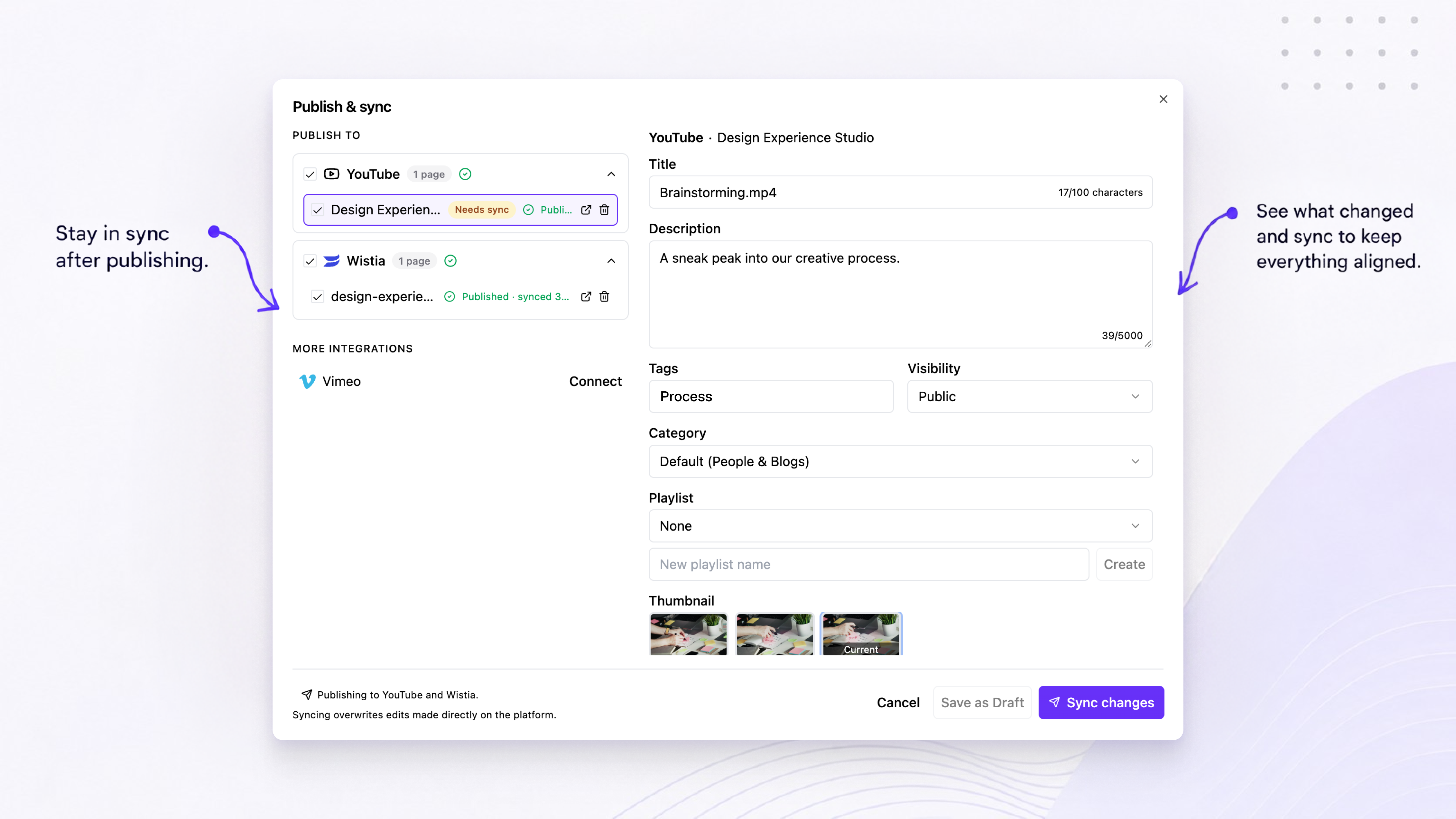This screenshot has width=1456, height=819.
Task: Click the Tags field containing Process
Action: 771,397
